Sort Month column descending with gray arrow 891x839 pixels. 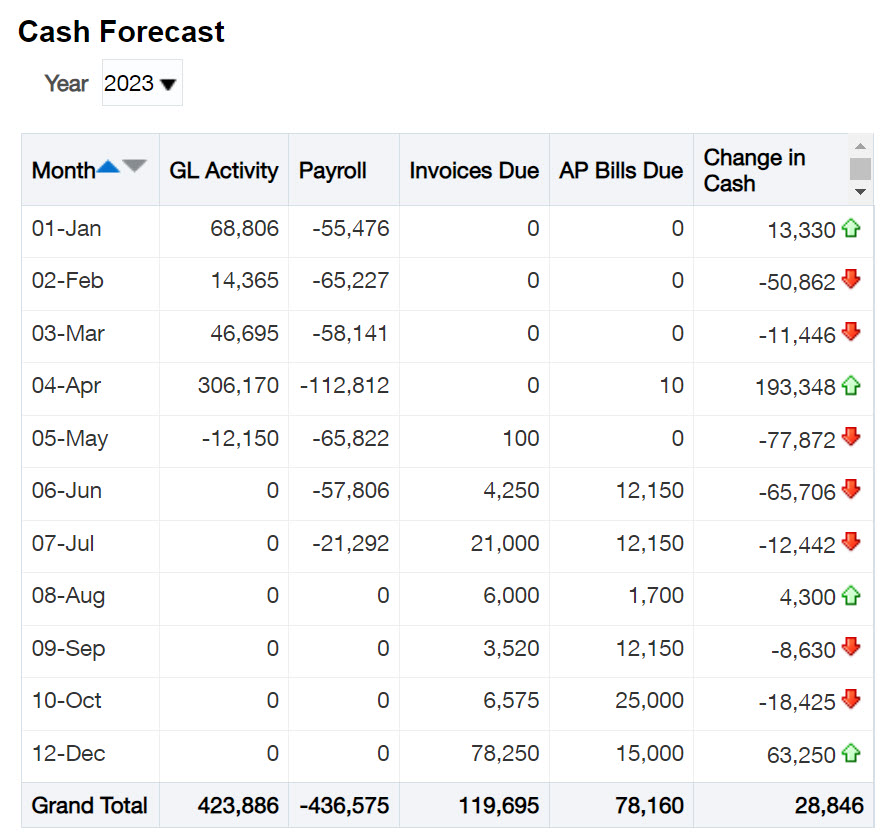coord(134,167)
